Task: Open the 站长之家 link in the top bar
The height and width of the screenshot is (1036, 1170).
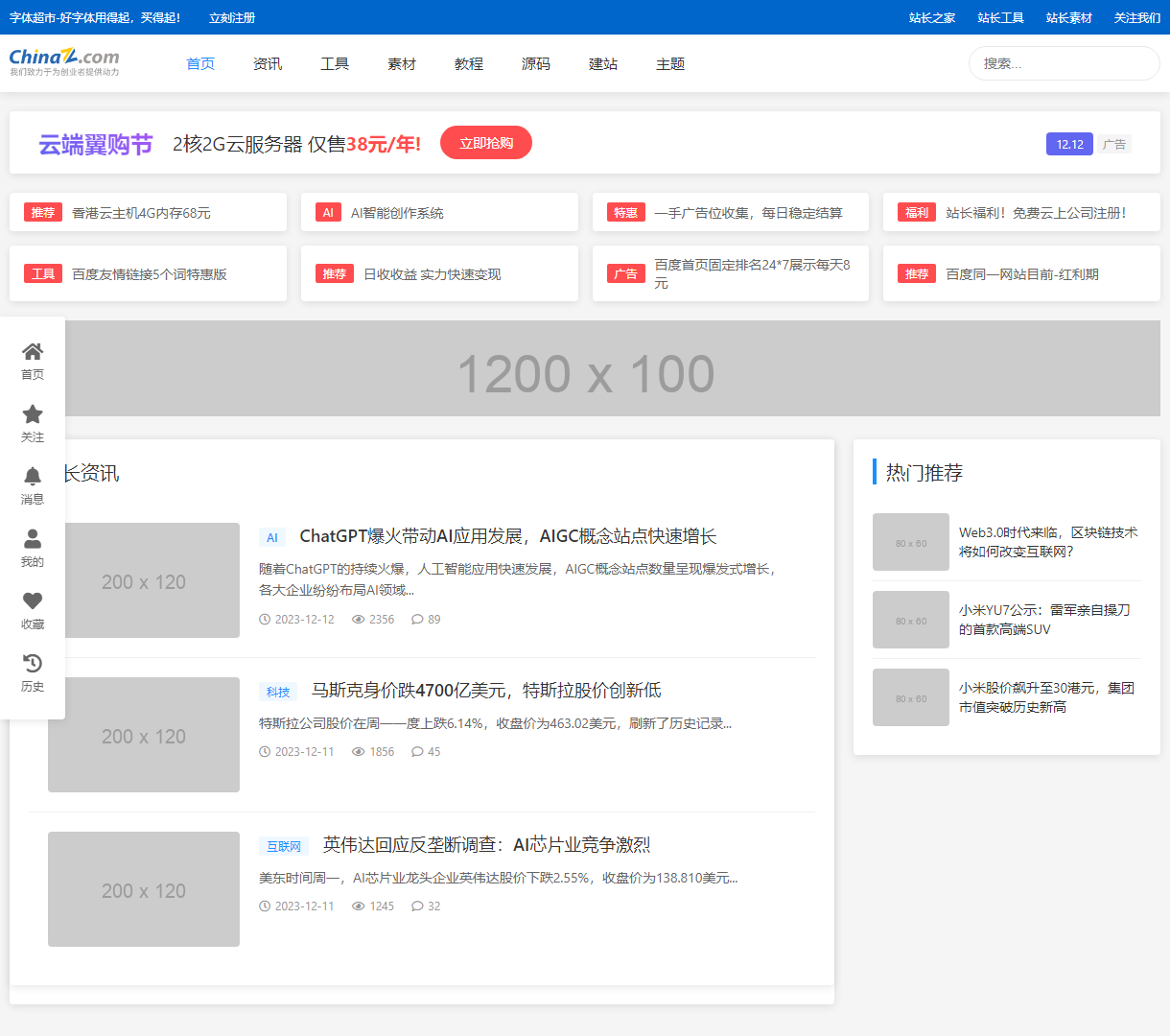Action: tap(934, 17)
